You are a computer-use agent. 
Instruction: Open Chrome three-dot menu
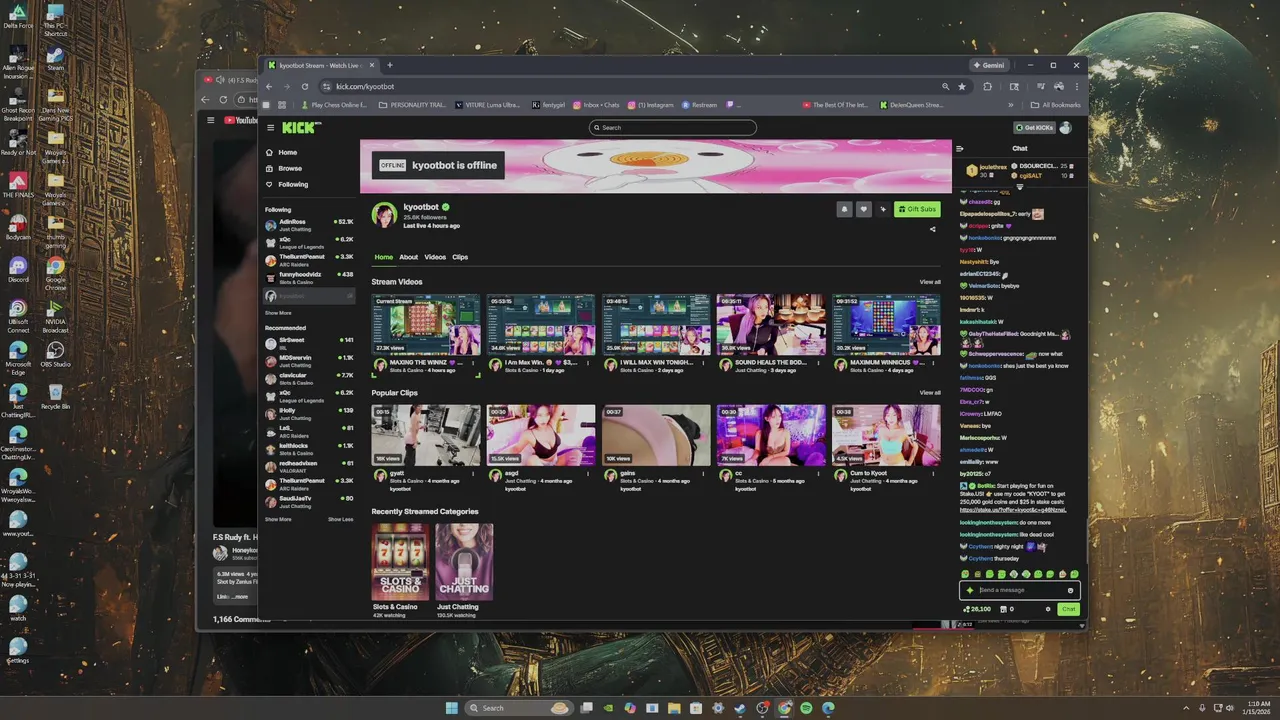click(1076, 86)
